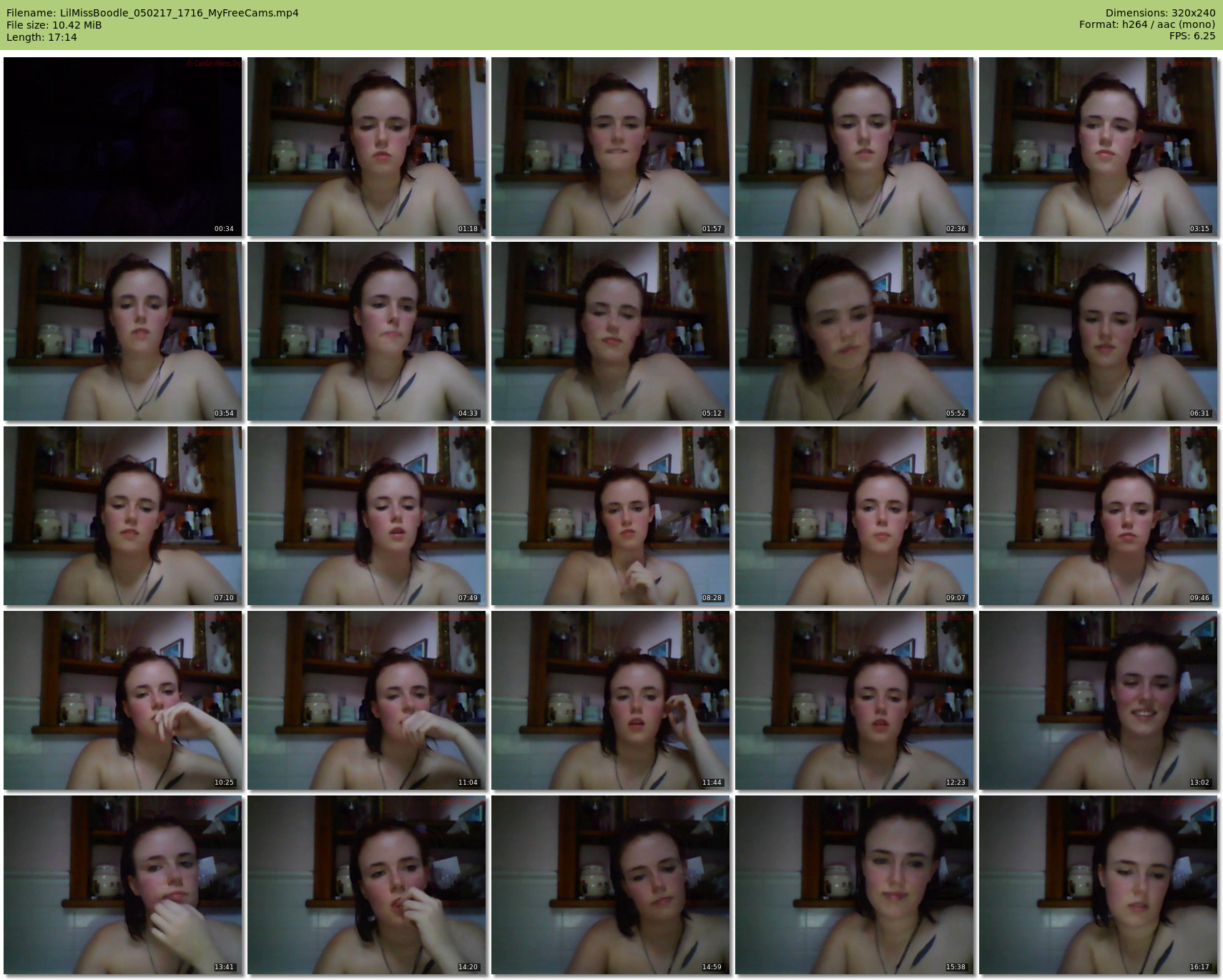Click the 'FPS: 6.25' text

[1192, 36]
